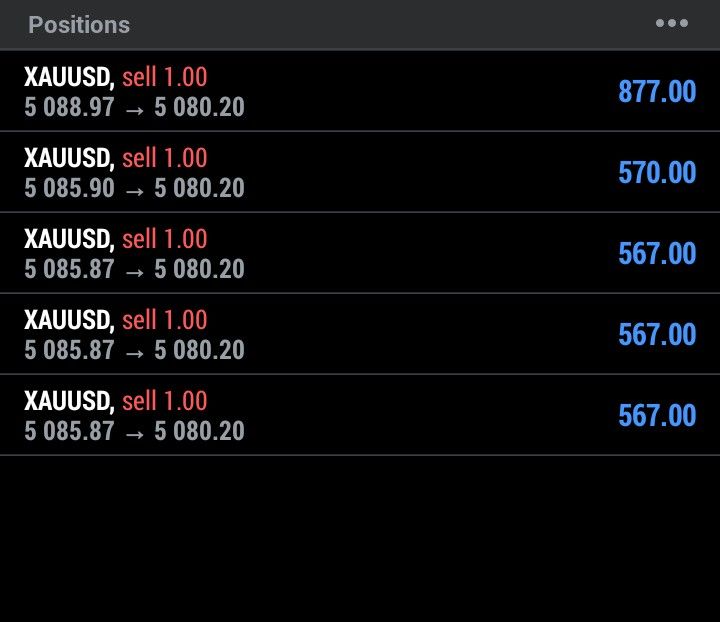720x622 pixels.
Task: Tap the XAUUSD symbol on the 570.00 position
Action: click(68, 158)
